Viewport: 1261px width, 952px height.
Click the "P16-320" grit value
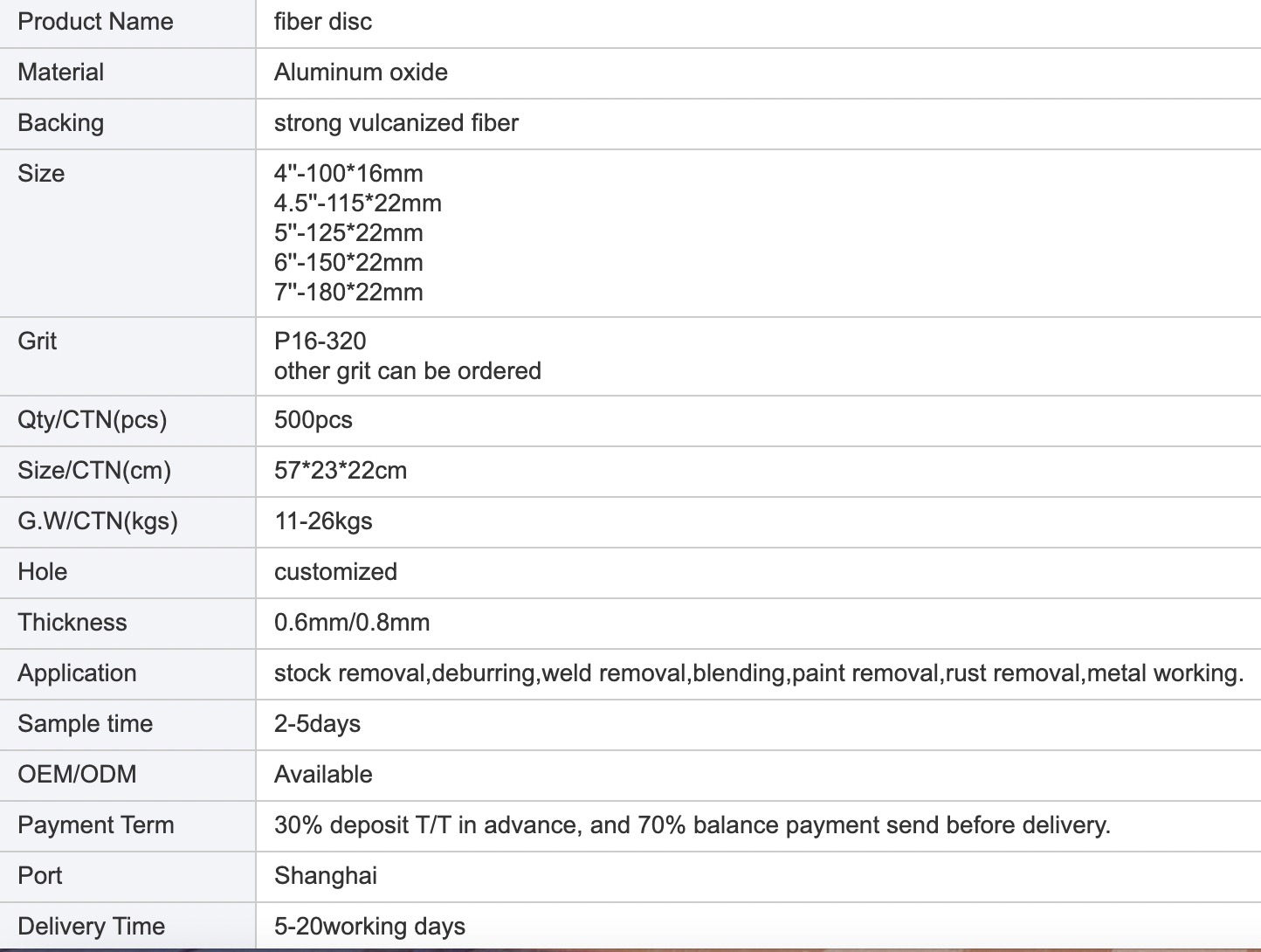click(x=320, y=341)
